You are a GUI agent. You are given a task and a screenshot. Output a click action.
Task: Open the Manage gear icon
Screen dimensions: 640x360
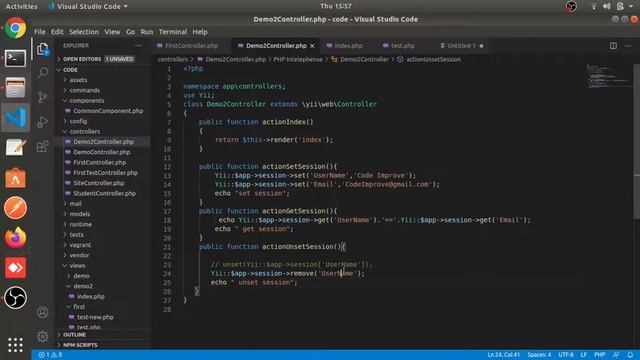(x=42, y=336)
